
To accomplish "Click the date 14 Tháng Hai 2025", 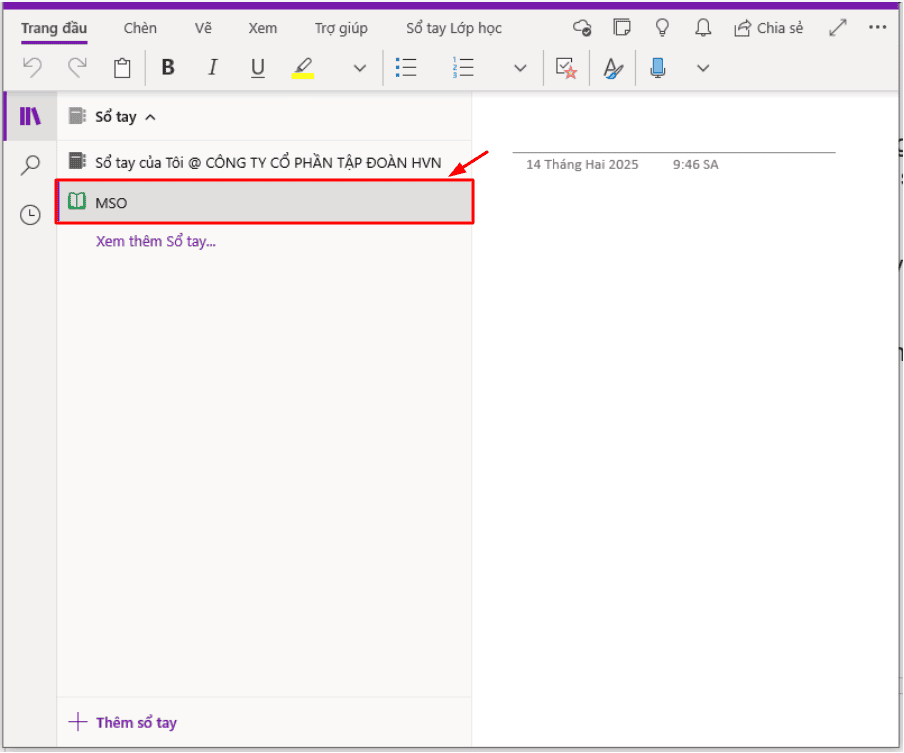I will click(582, 165).
